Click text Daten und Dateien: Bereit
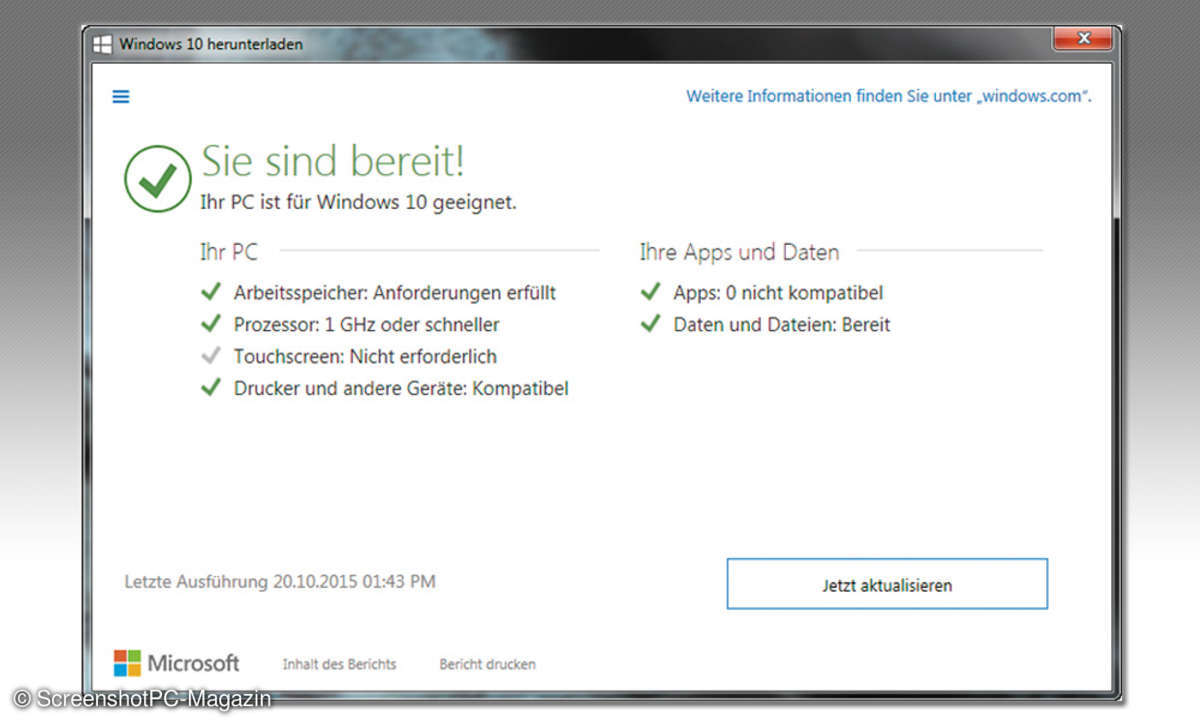 coord(782,325)
